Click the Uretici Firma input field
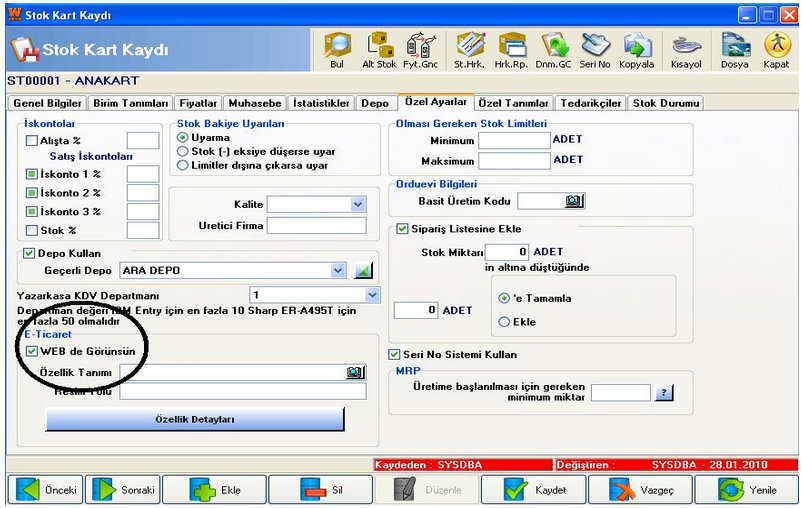Image resolution: width=802 pixels, height=508 pixels. coord(317,225)
